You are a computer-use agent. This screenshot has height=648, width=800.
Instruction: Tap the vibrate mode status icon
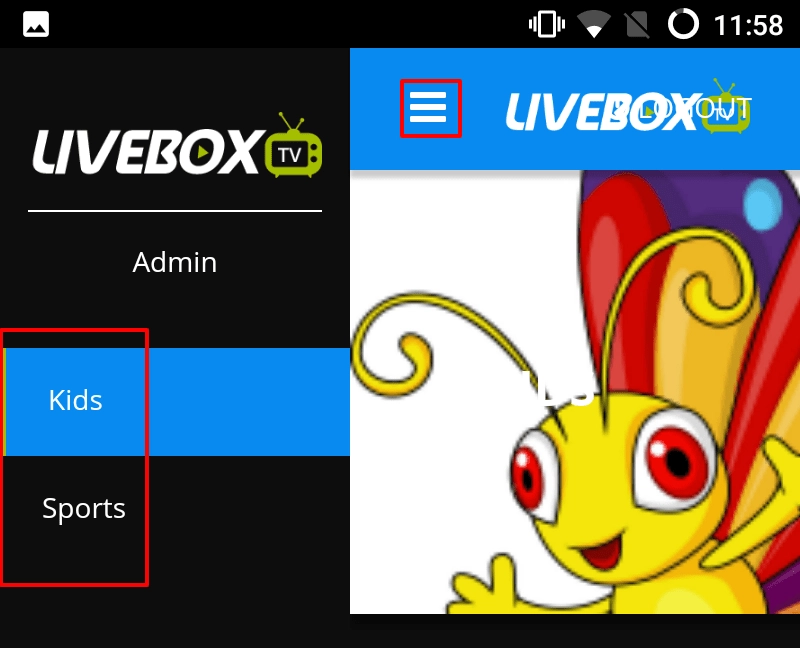click(x=547, y=24)
